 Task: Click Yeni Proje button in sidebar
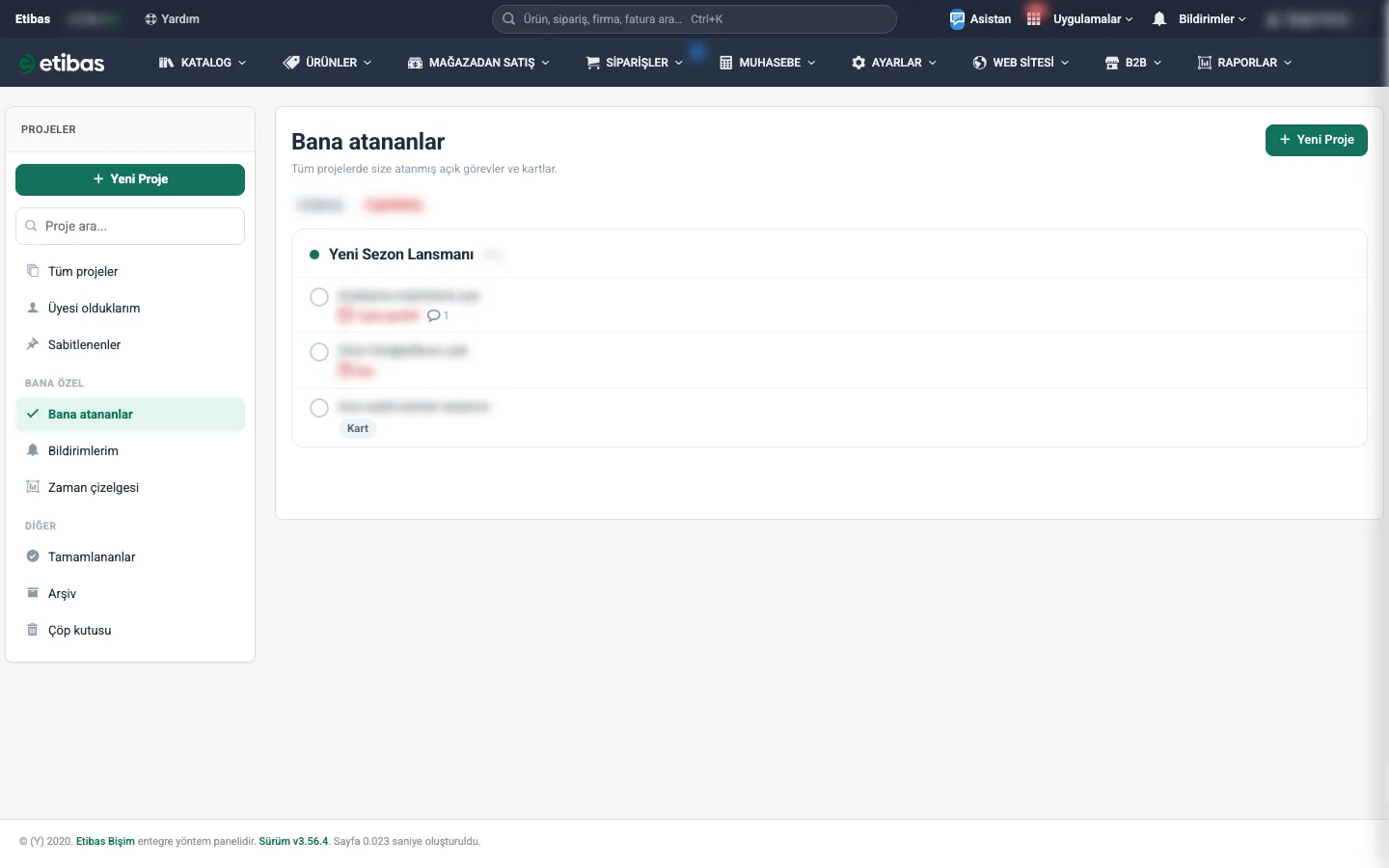coord(130,179)
